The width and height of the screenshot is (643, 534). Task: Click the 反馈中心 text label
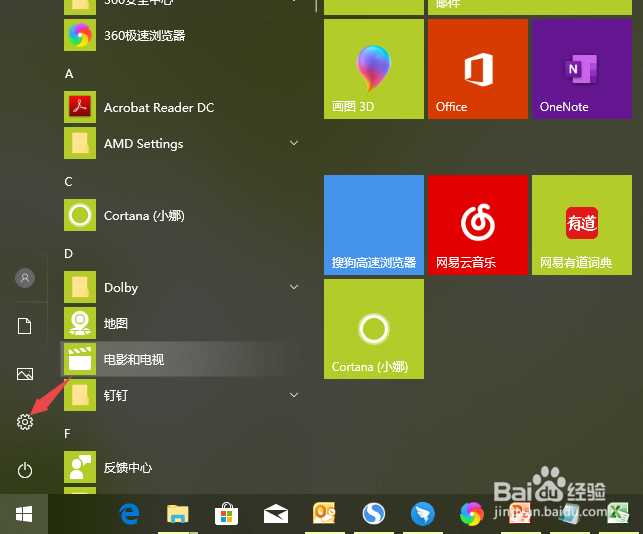click(x=128, y=468)
